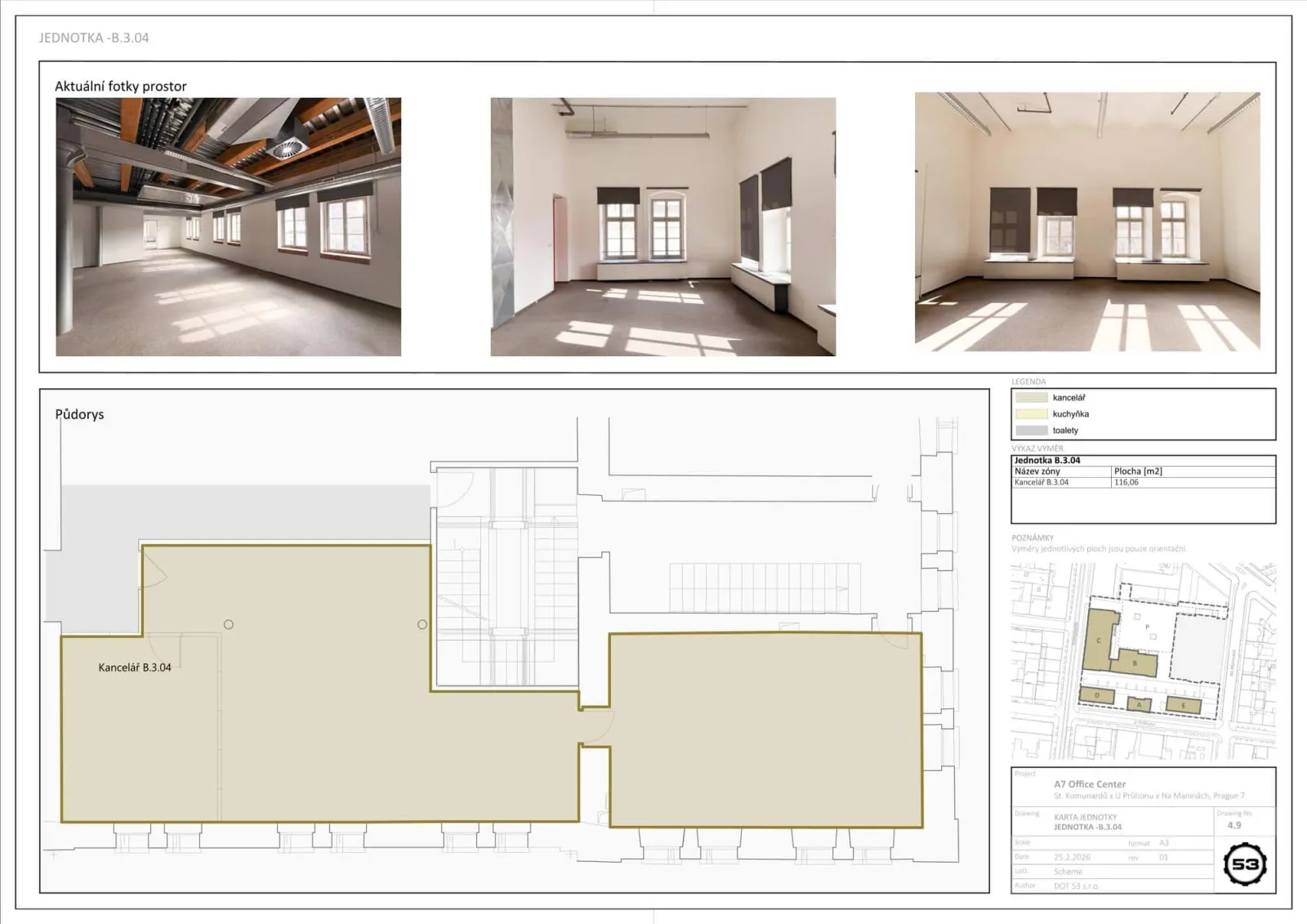Click the project address line mentioning Prague 7
This screenshot has width=1307, height=924.
coord(1149,796)
